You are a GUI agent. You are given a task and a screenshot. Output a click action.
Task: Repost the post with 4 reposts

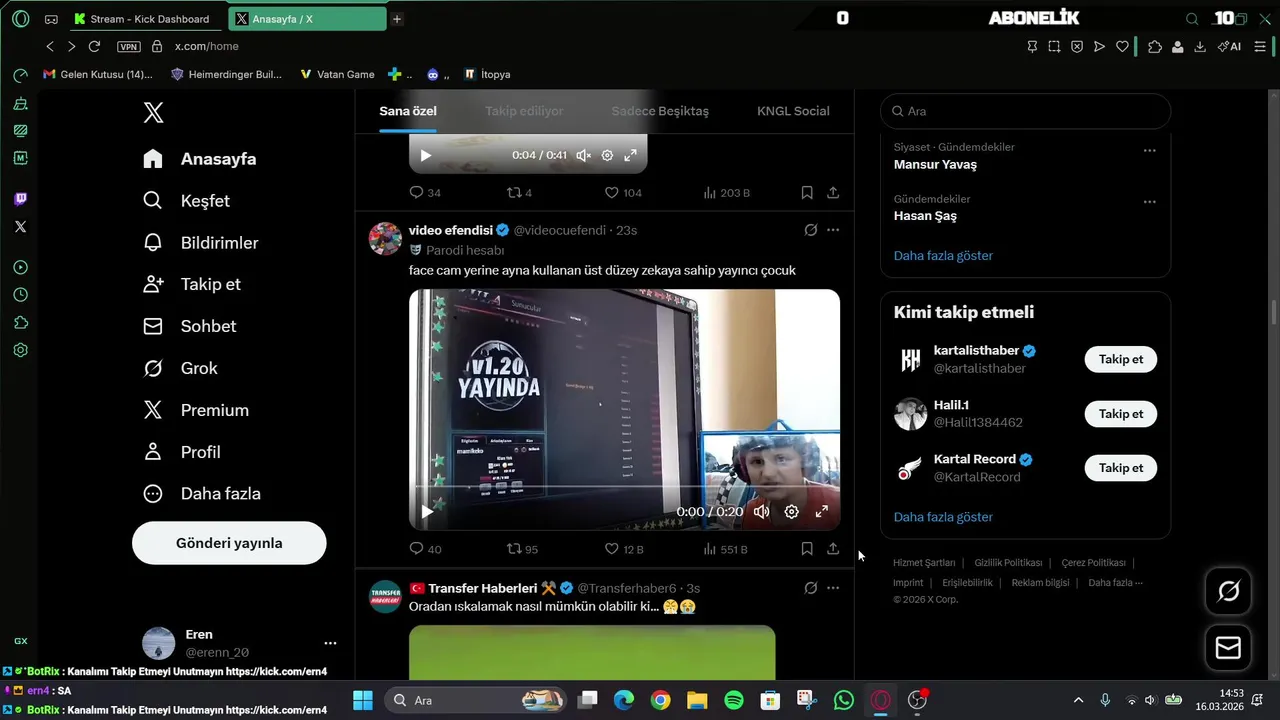[520, 192]
